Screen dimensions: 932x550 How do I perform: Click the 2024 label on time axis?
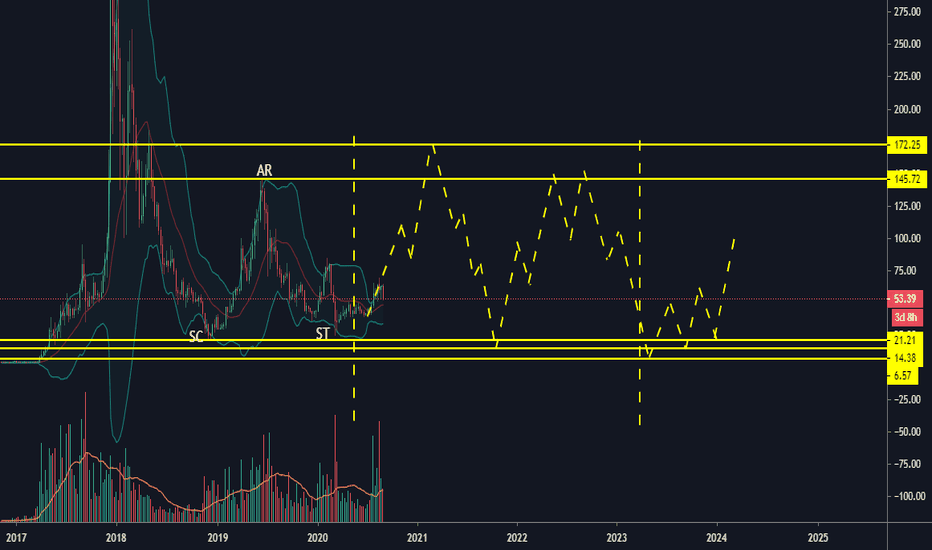coord(717,538)
